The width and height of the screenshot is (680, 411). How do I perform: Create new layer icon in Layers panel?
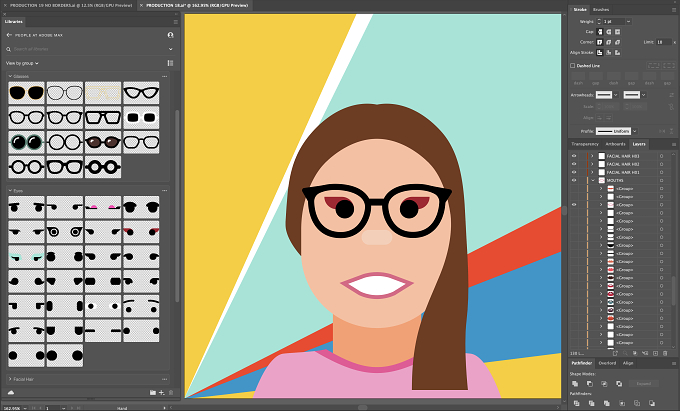point(655,353)
